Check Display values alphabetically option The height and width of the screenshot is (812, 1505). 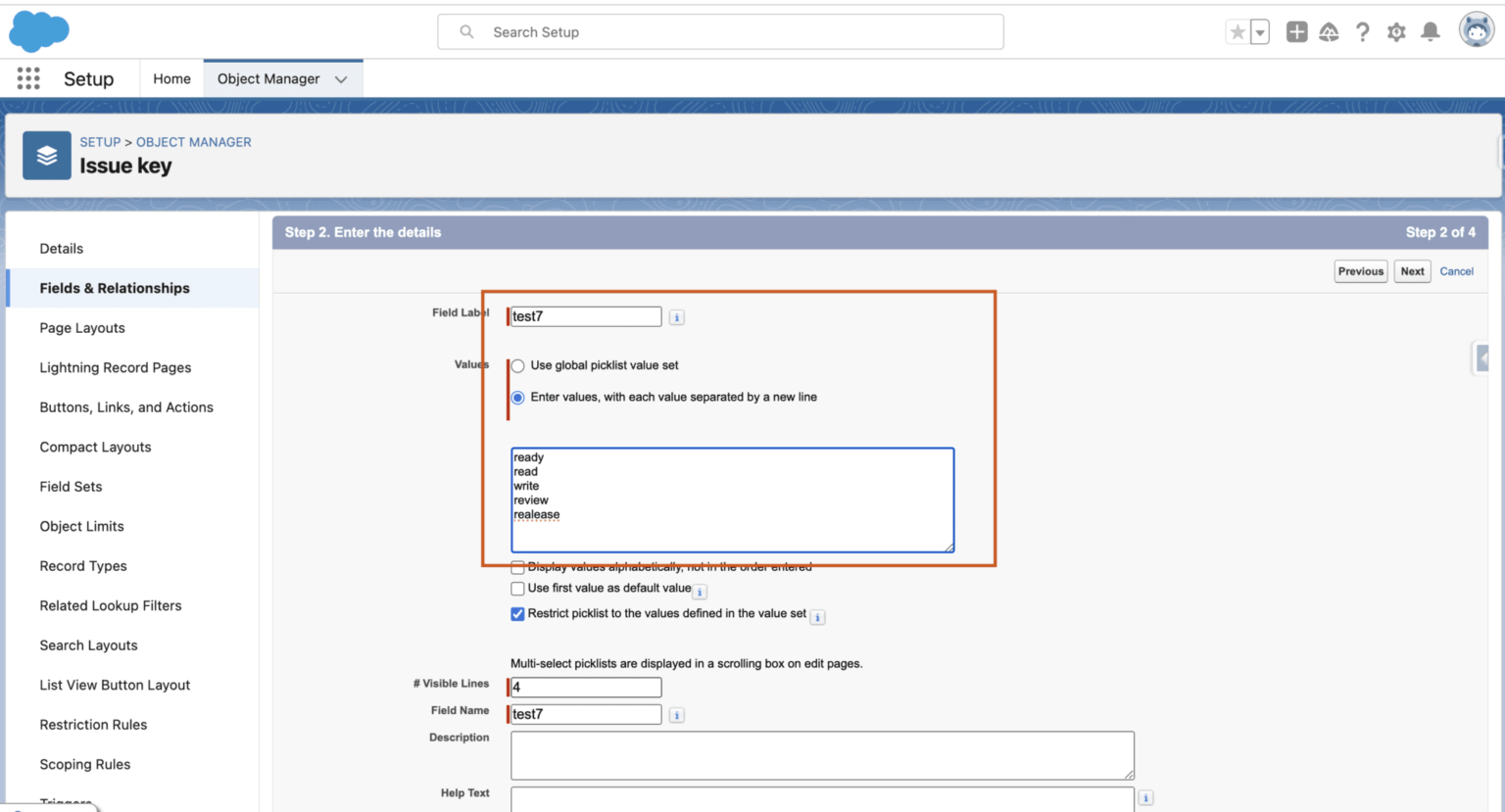click(517, 566)
